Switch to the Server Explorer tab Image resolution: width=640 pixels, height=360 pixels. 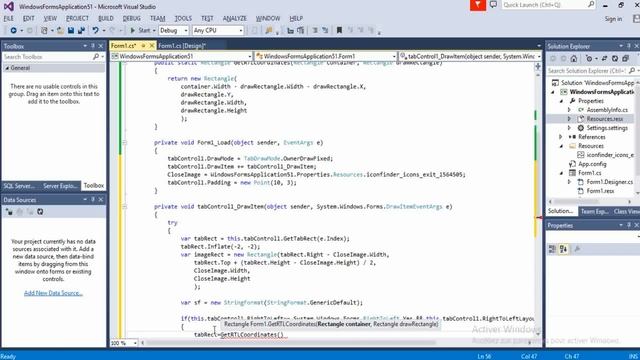point(60,186)
